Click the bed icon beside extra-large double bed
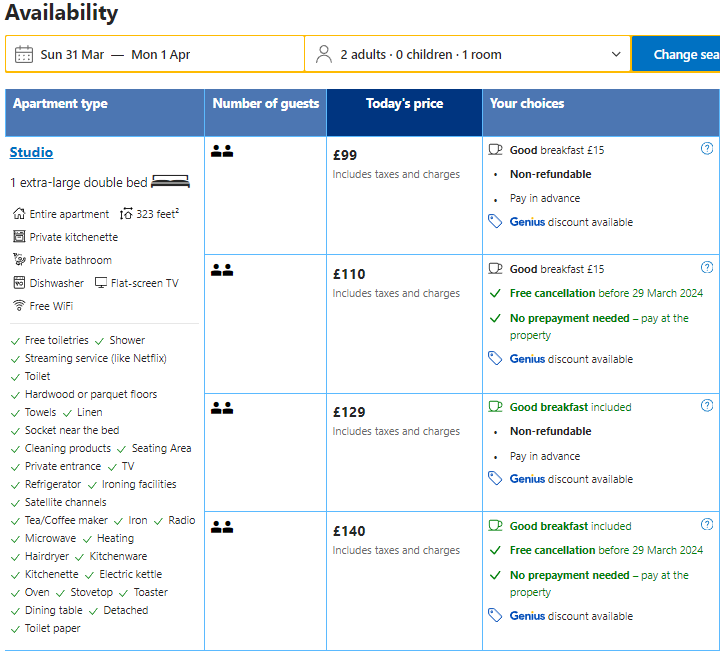This screenshot has width=720, height=651. pyautogui.click(x=170, y=182)
